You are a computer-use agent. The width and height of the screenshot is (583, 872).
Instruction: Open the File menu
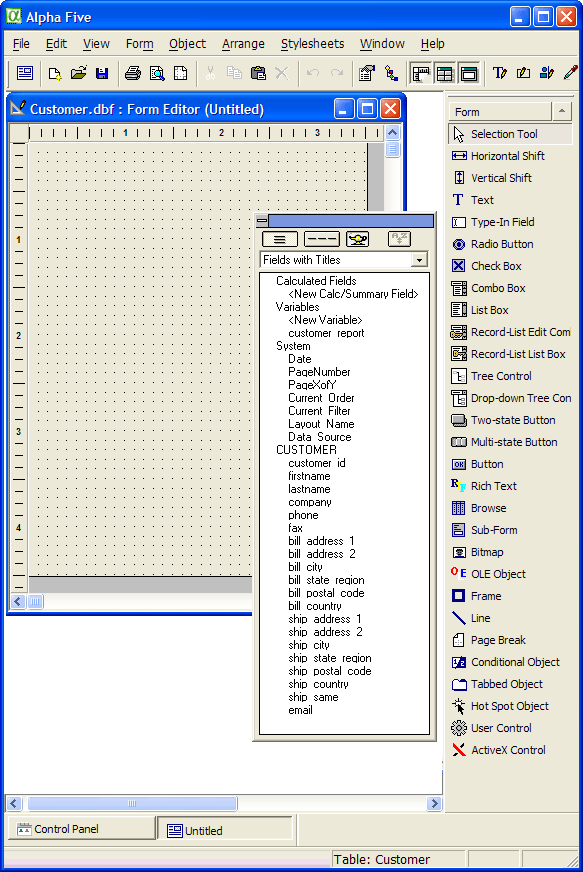pyautogui.click(x=21, y=44)
